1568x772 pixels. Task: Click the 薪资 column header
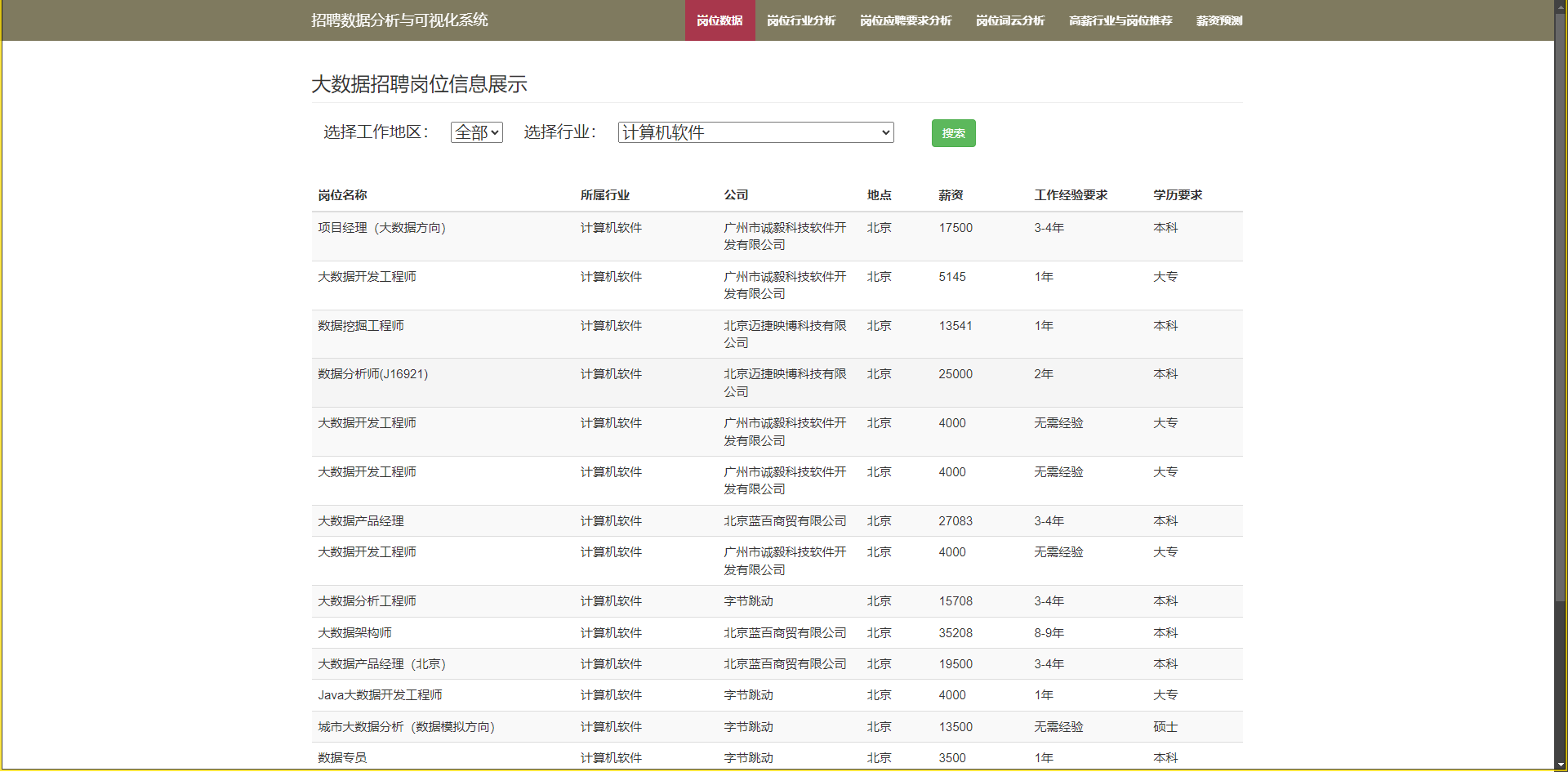(951, 195)
